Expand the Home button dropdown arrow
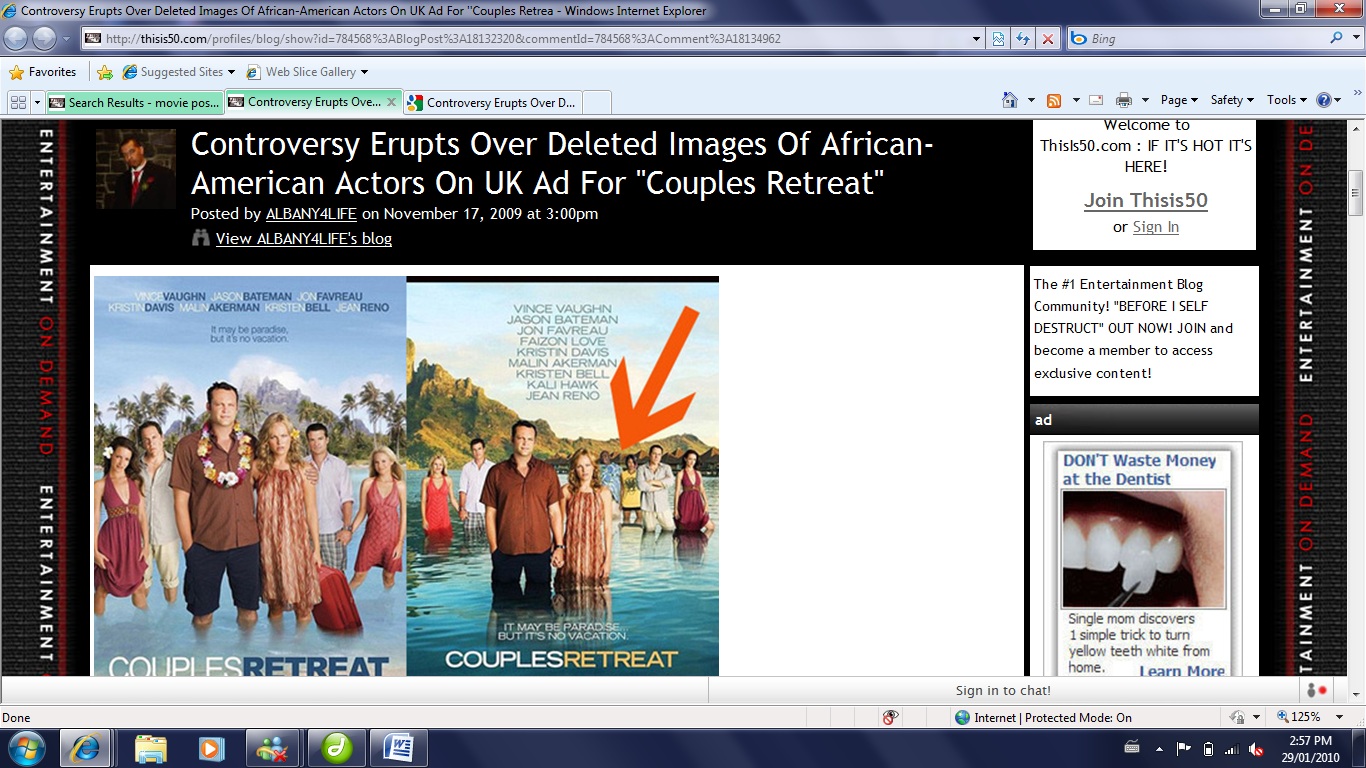The image size is (1366, 768). click(1031, 100)
